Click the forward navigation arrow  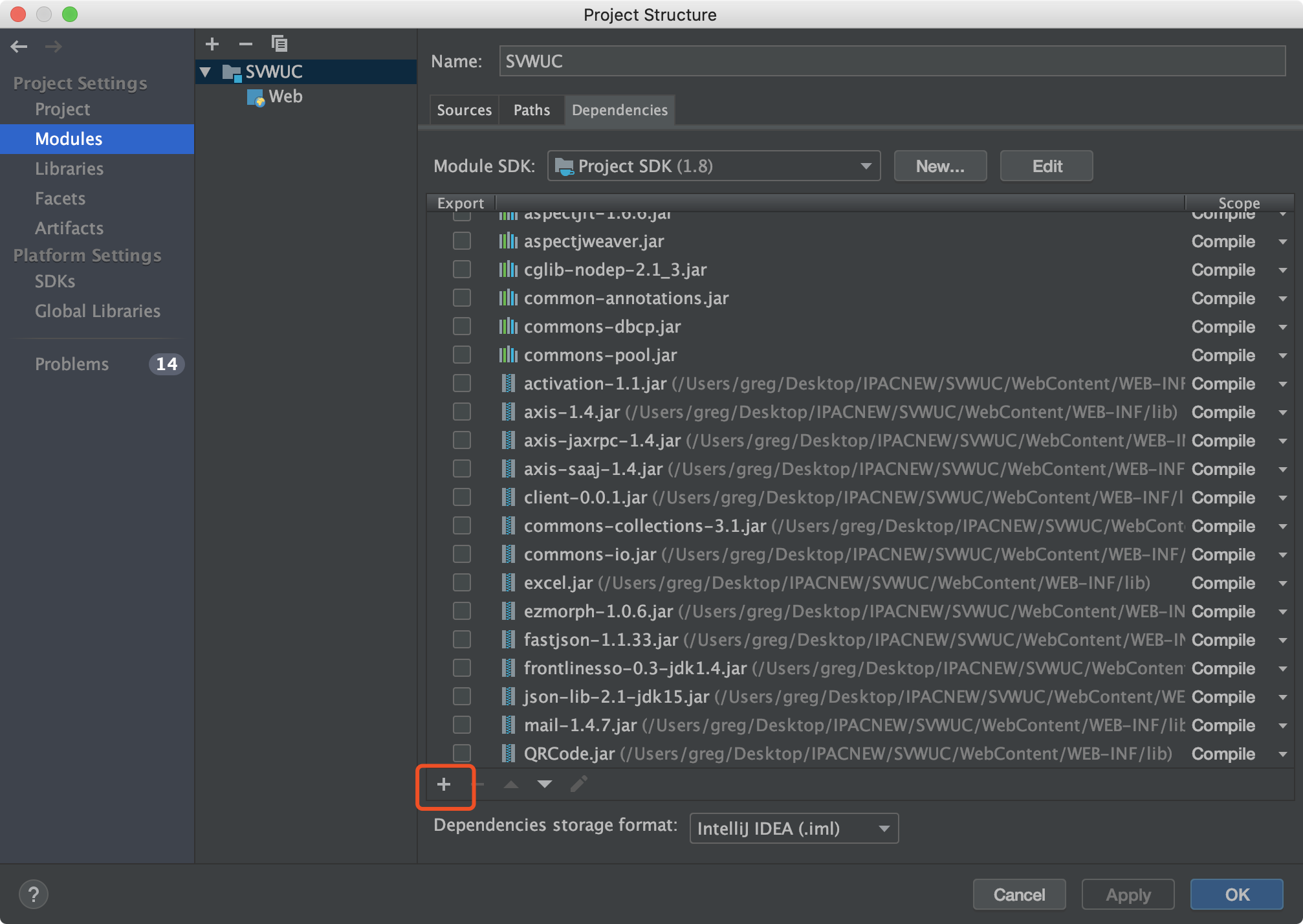click(54, 47)
